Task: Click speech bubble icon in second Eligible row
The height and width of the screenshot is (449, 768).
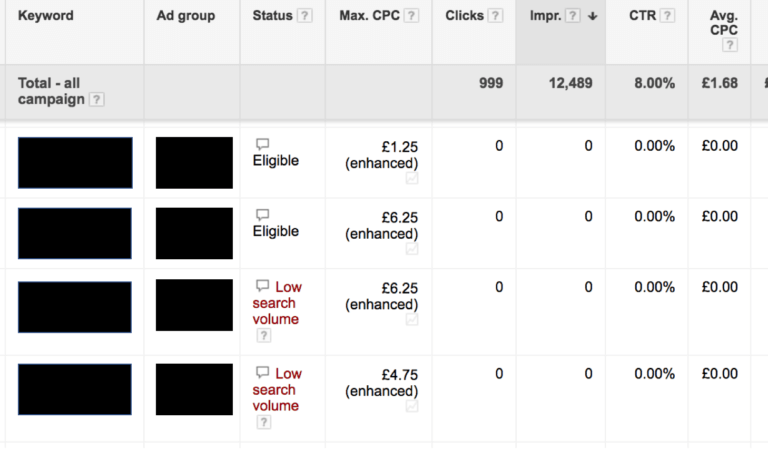Action: pos(262,214)
